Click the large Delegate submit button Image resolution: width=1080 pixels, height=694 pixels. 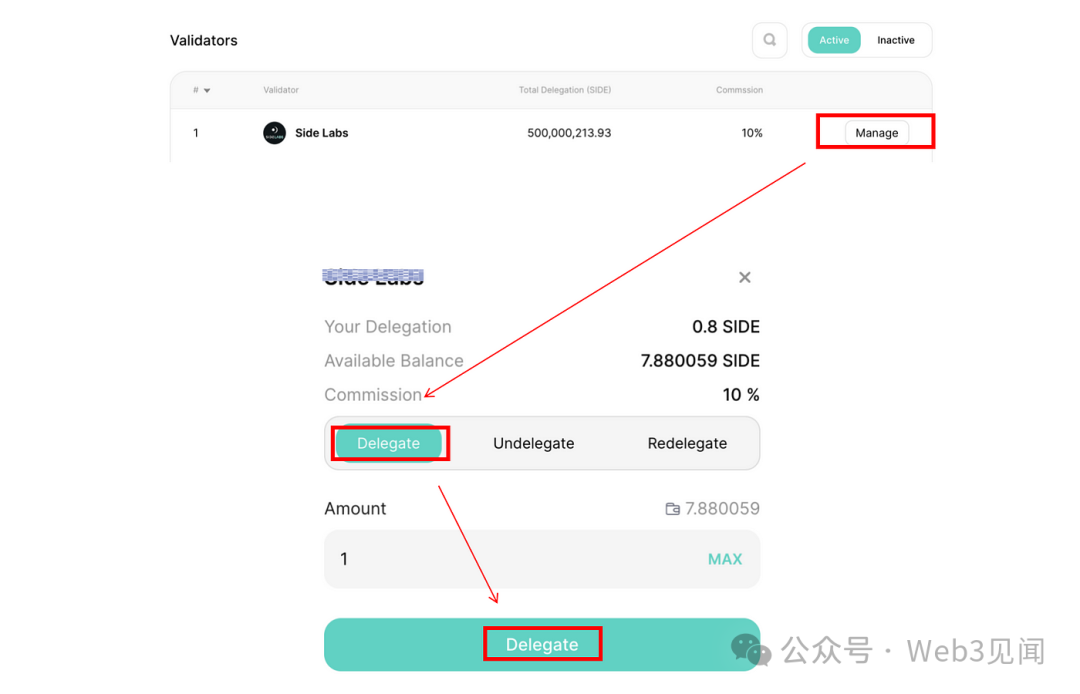coord(542,644)
